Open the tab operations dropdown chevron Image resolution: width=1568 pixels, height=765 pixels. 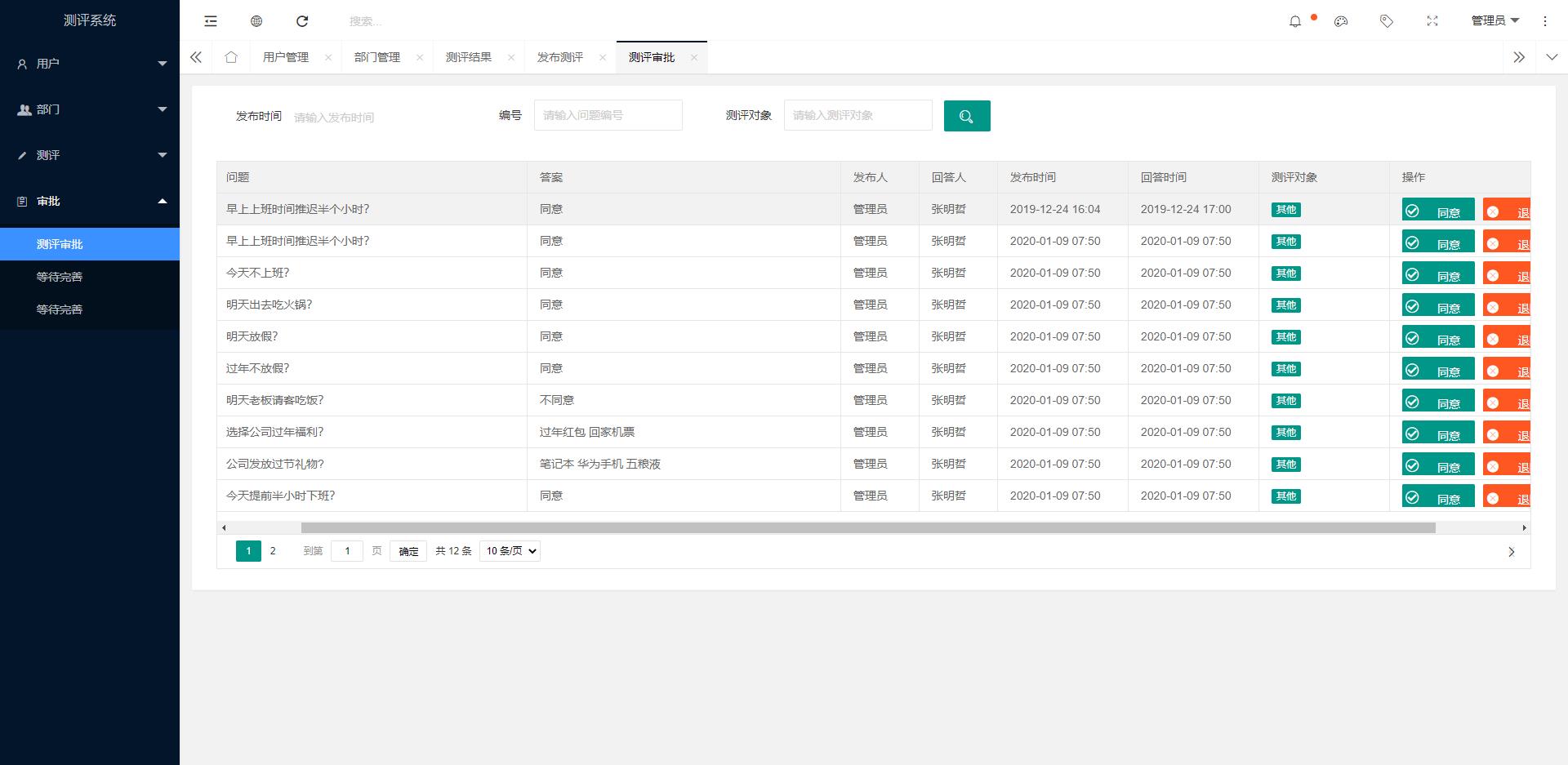click(x=1552, y=57)
